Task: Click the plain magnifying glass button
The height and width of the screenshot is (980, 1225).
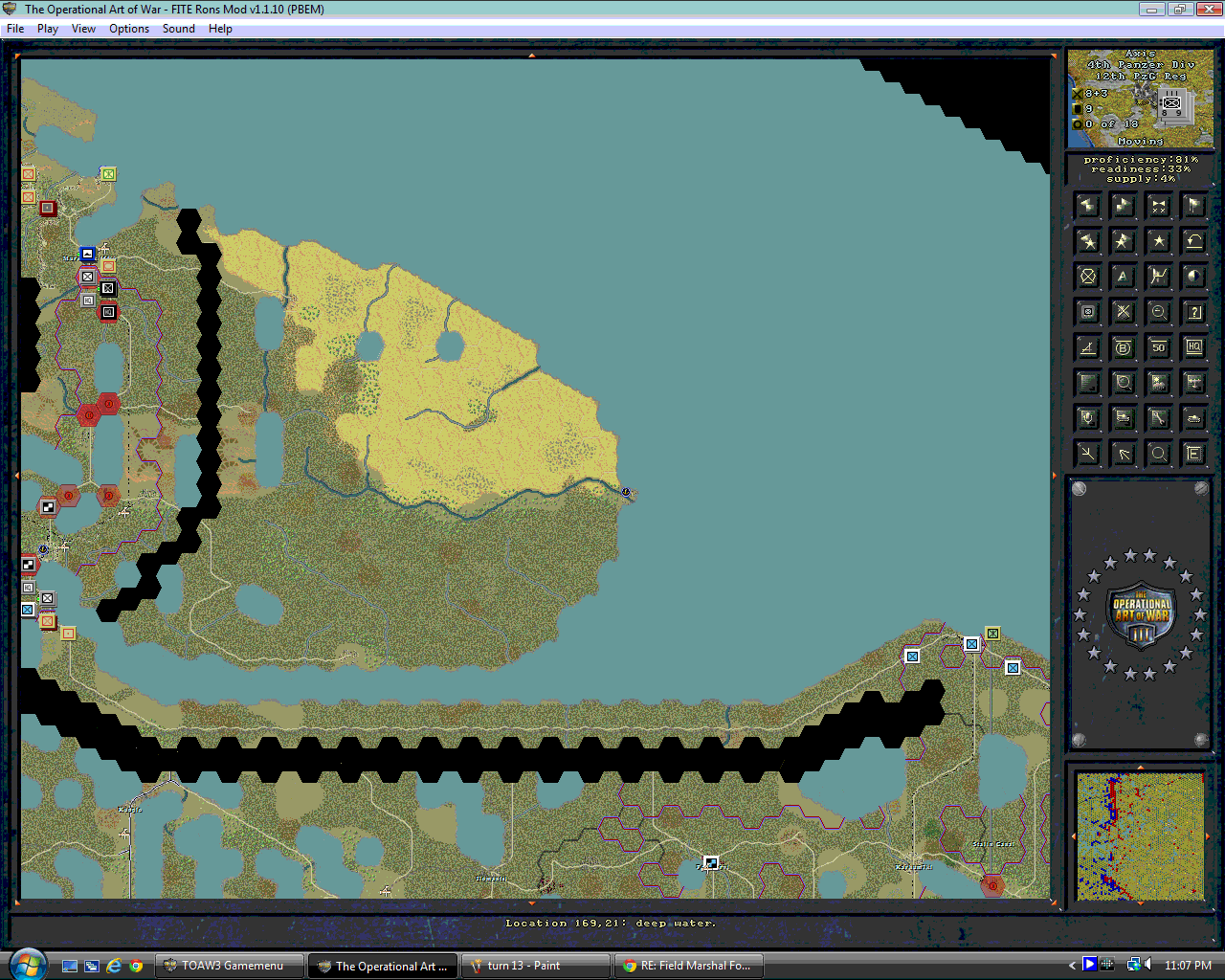Action: [1159, 454]
